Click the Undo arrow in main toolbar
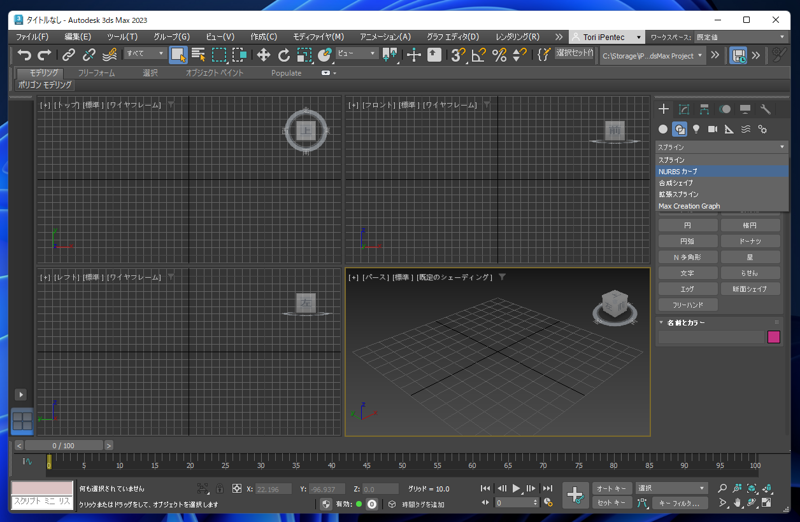 (x=24, y=55)
